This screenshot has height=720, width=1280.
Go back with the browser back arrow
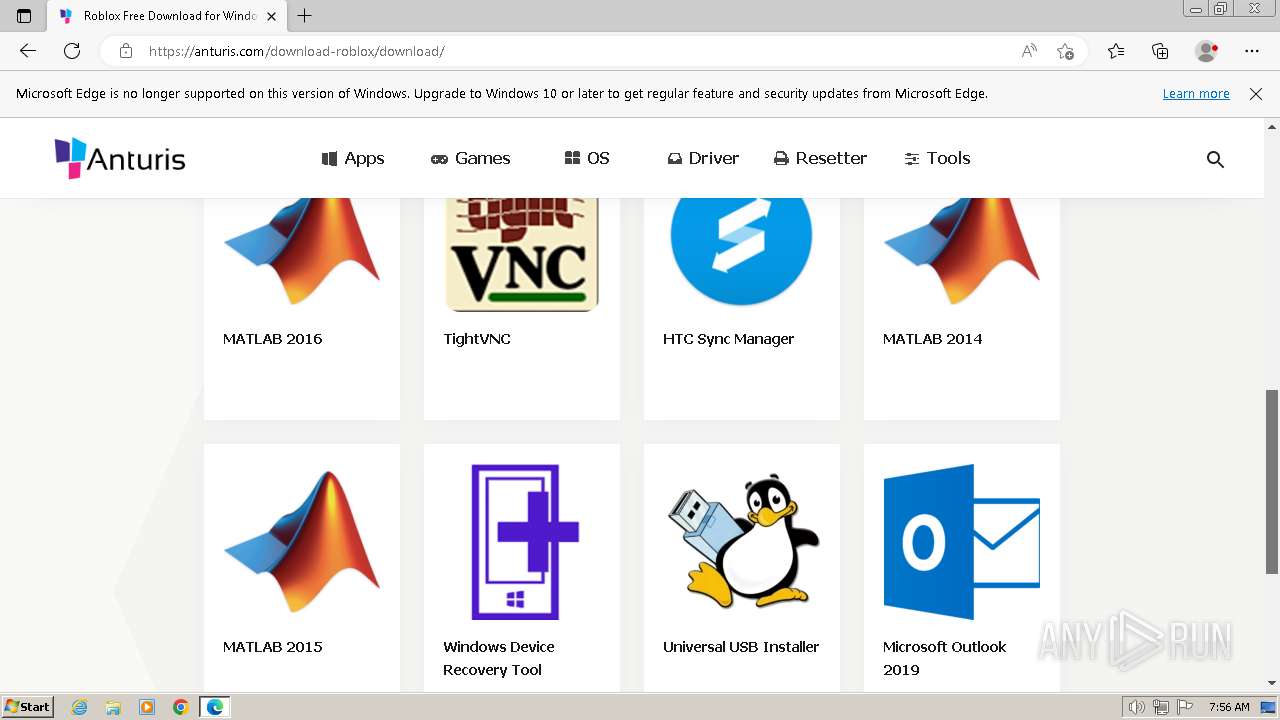pos(28,51)
